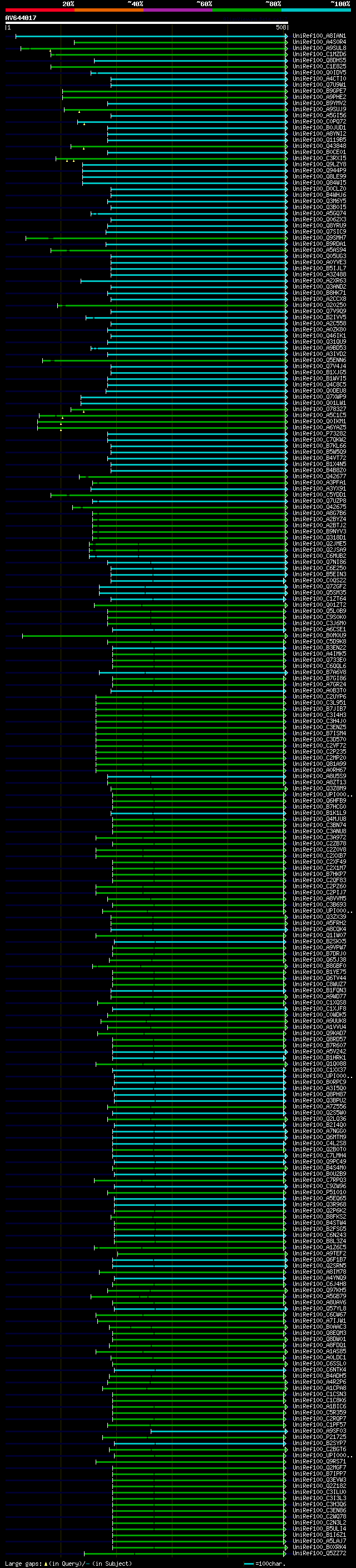Select label UniRef100_B1FQN3

pos(319,990)
